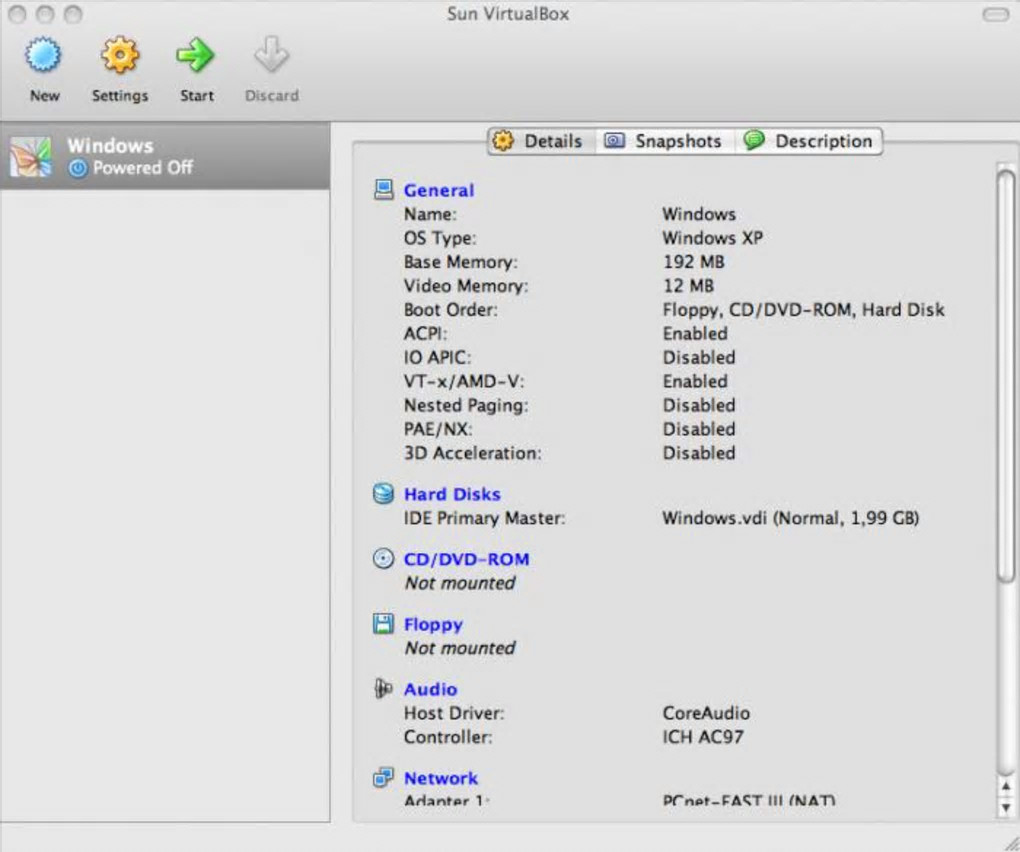Click the Discard down-arrow icon
1020x852 pixels.
[271, 54]
